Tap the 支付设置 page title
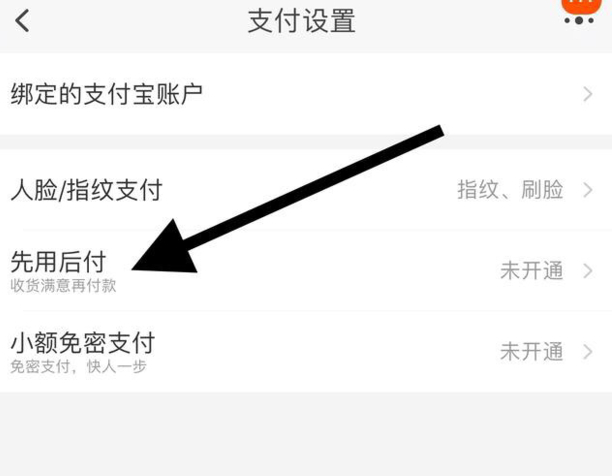 click(302, 21)
